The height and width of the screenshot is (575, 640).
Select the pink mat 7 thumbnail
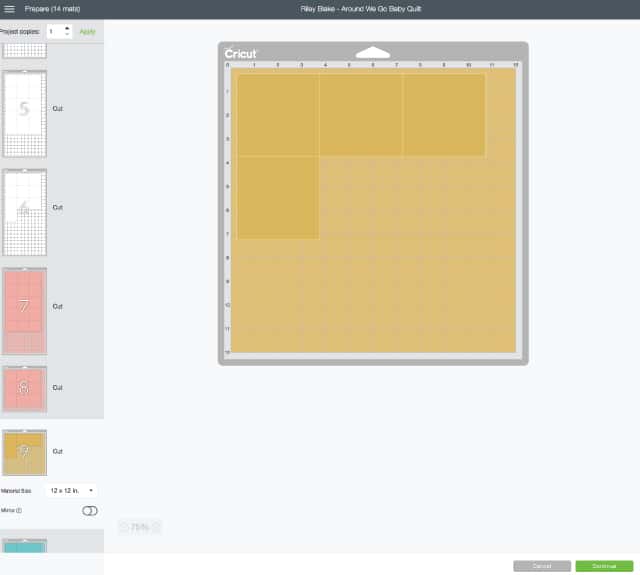point(24,311)
